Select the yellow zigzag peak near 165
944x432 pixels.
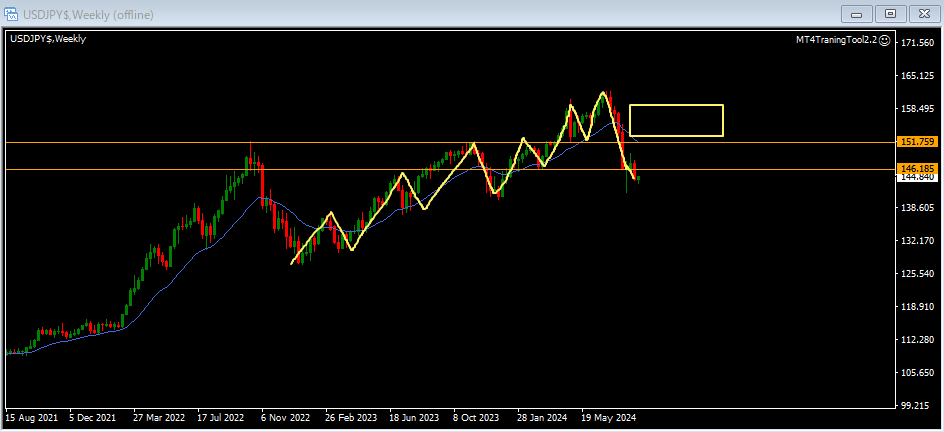click(x=603, y=92)
